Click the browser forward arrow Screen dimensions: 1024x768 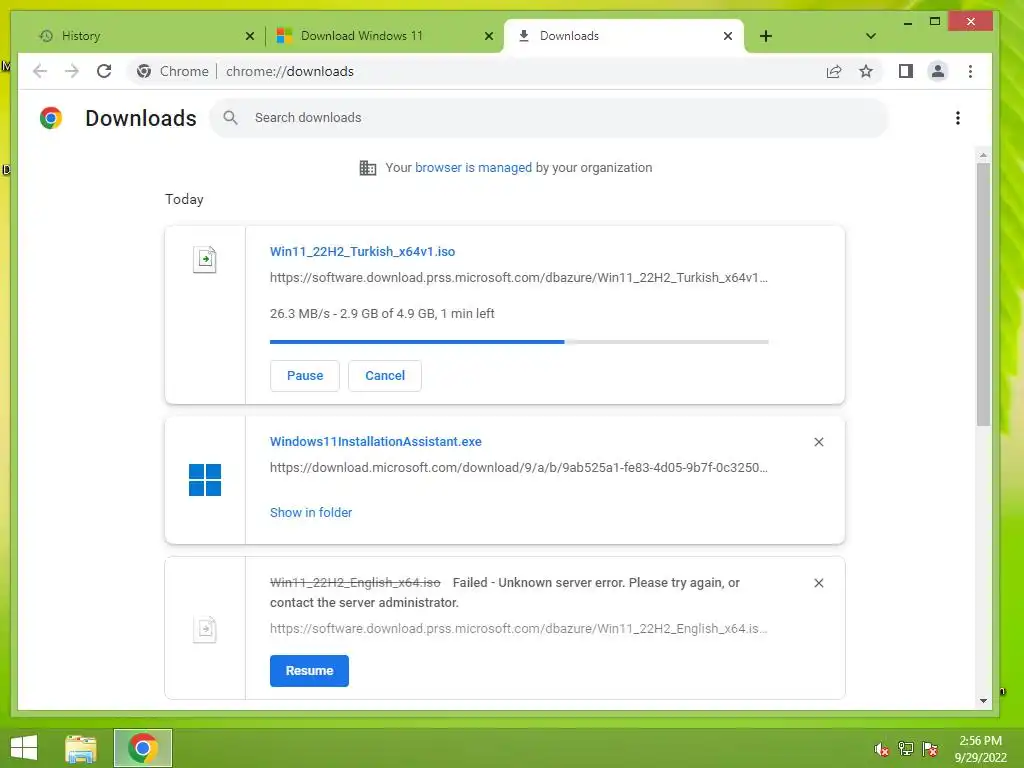point(72,71)
